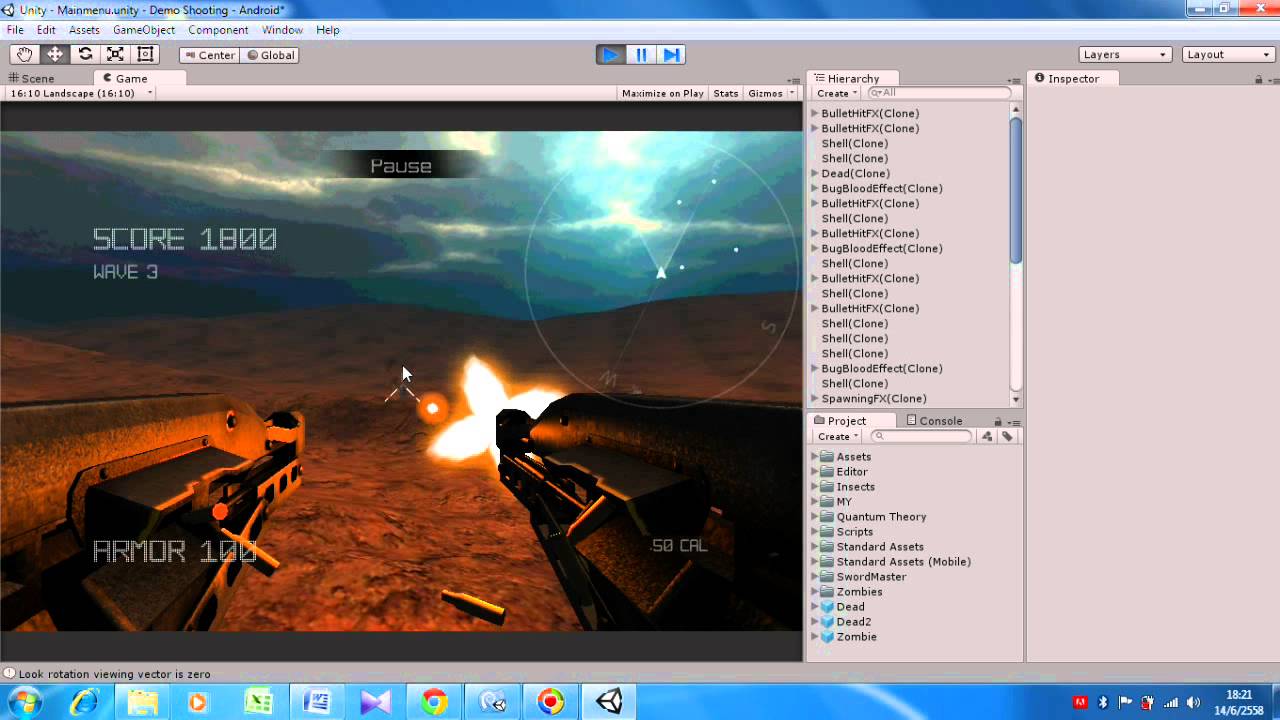
Task: Select SpawningFX(Clone) in Hierarchy
Action: click(x=874, y=398)
